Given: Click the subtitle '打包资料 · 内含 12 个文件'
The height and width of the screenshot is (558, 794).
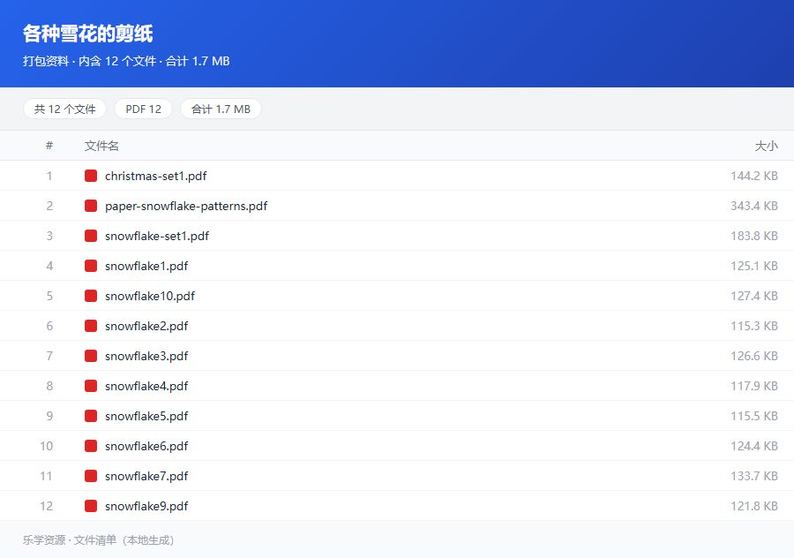Looking at the screenshot, I should pos(89,61).
